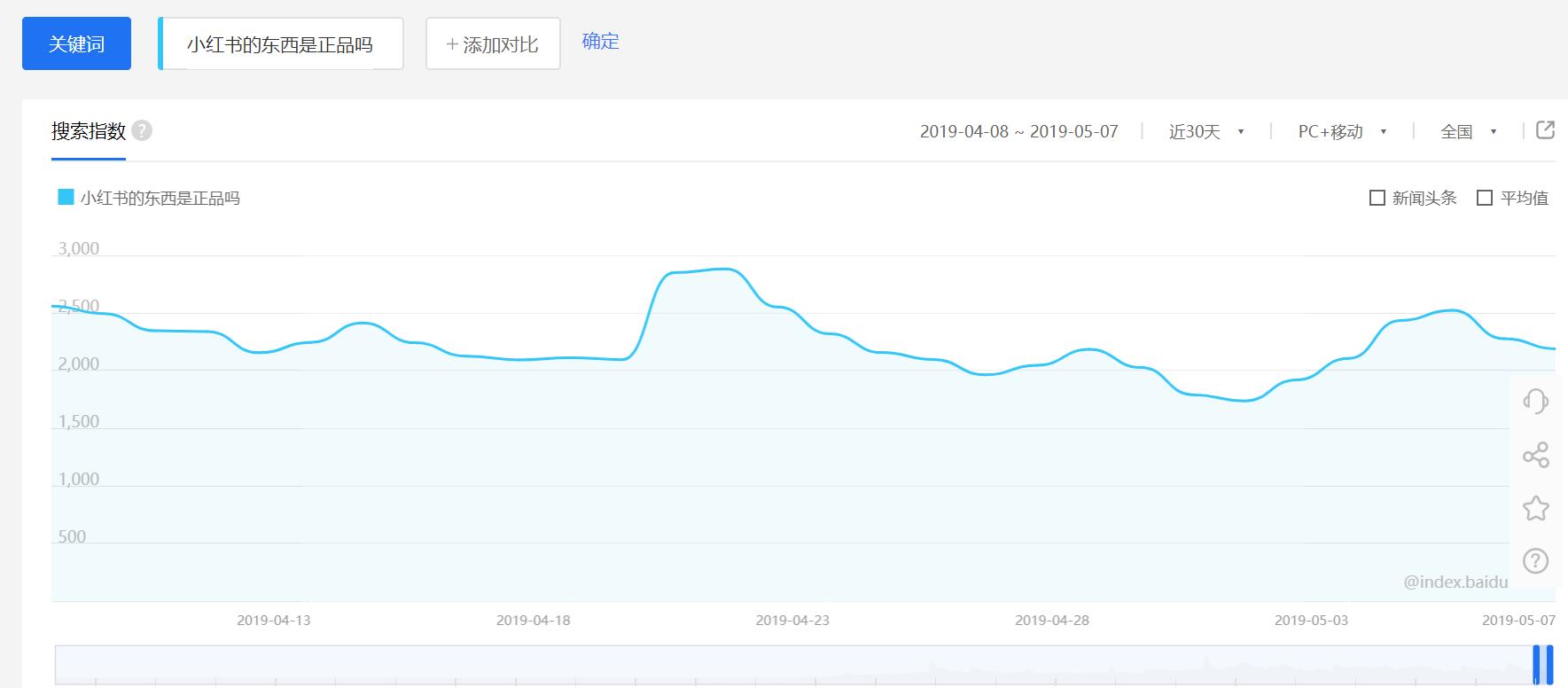Click the share icon in side toolbar

click(x=1535, y=455)
